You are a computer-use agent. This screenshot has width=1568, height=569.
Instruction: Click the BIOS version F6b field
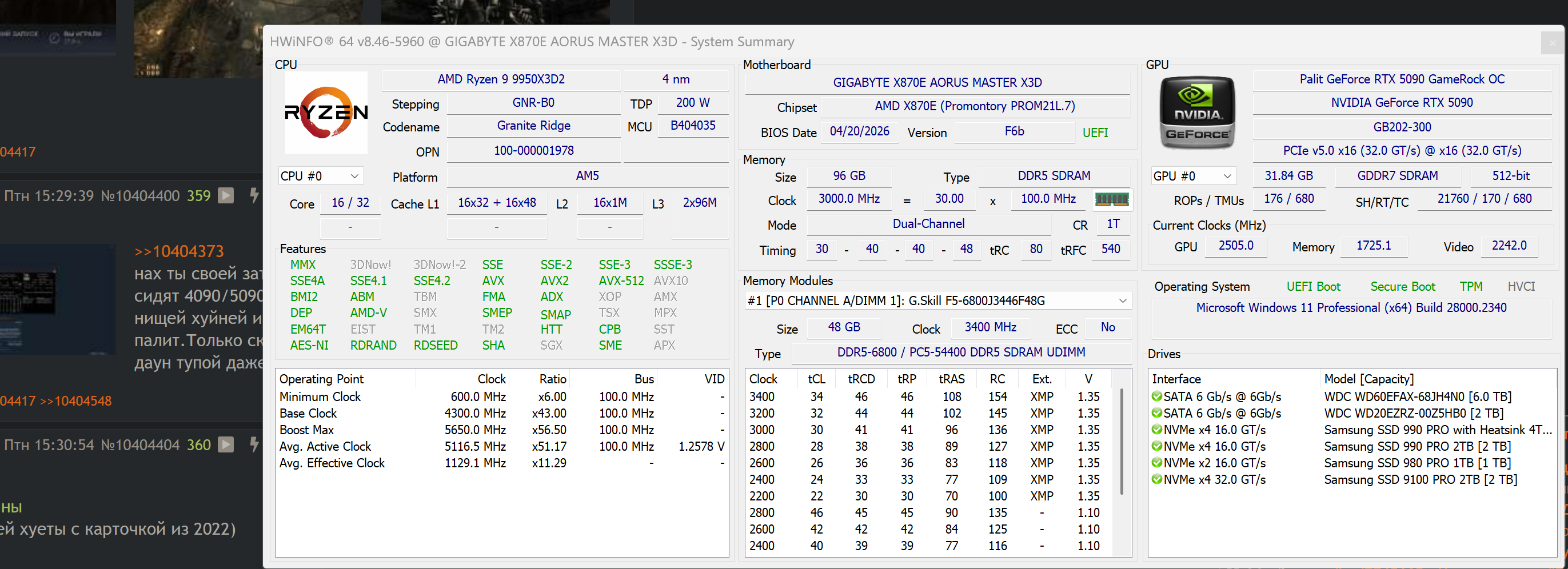(x=1014, y=131)
